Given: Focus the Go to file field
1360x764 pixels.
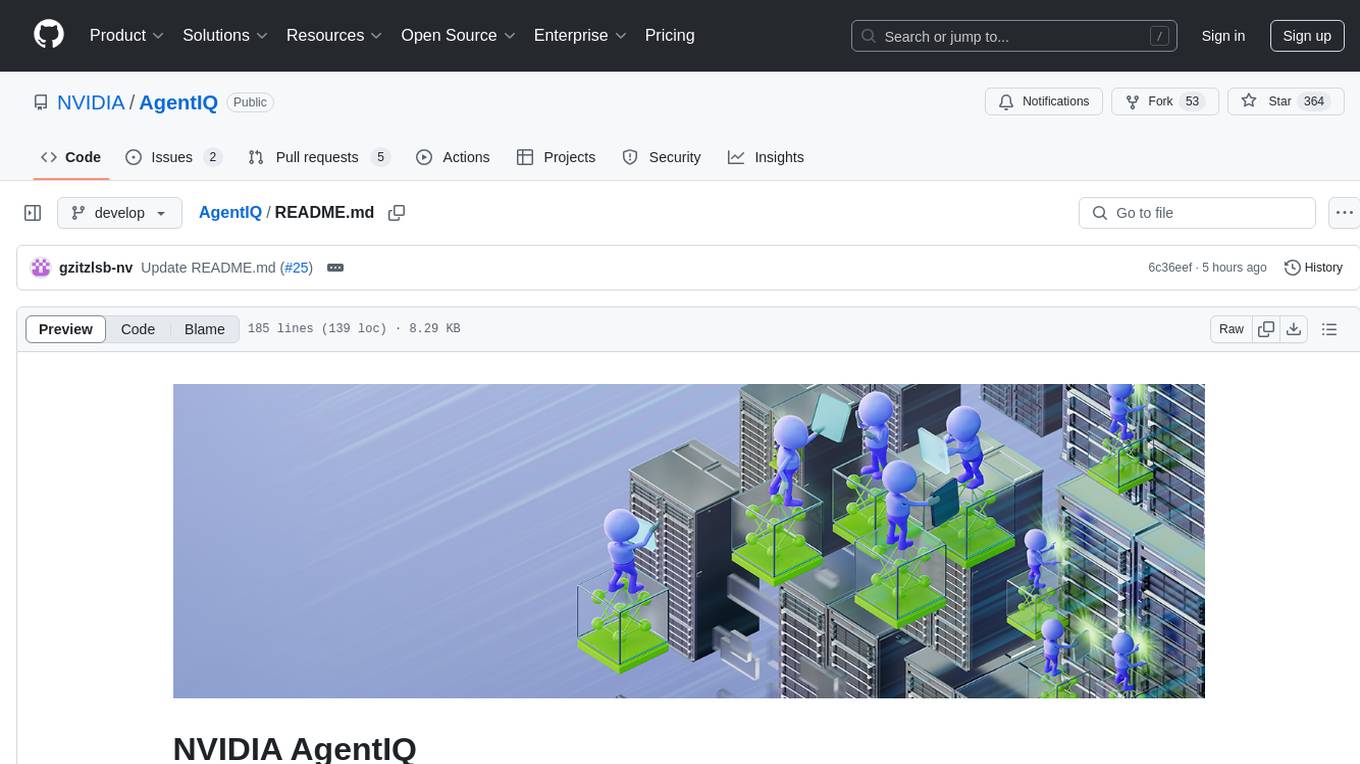Looking at the screenshot, I should (x=1197, y=213).
